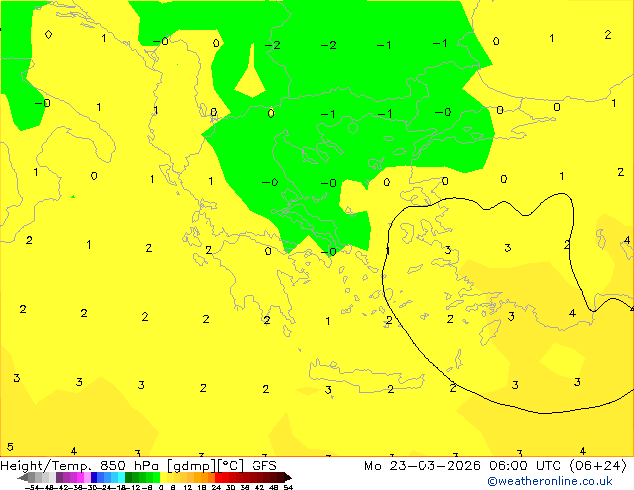This screenshot has width=634, height=490.
Task: Click the GFS model label
Action: point(264,466)
